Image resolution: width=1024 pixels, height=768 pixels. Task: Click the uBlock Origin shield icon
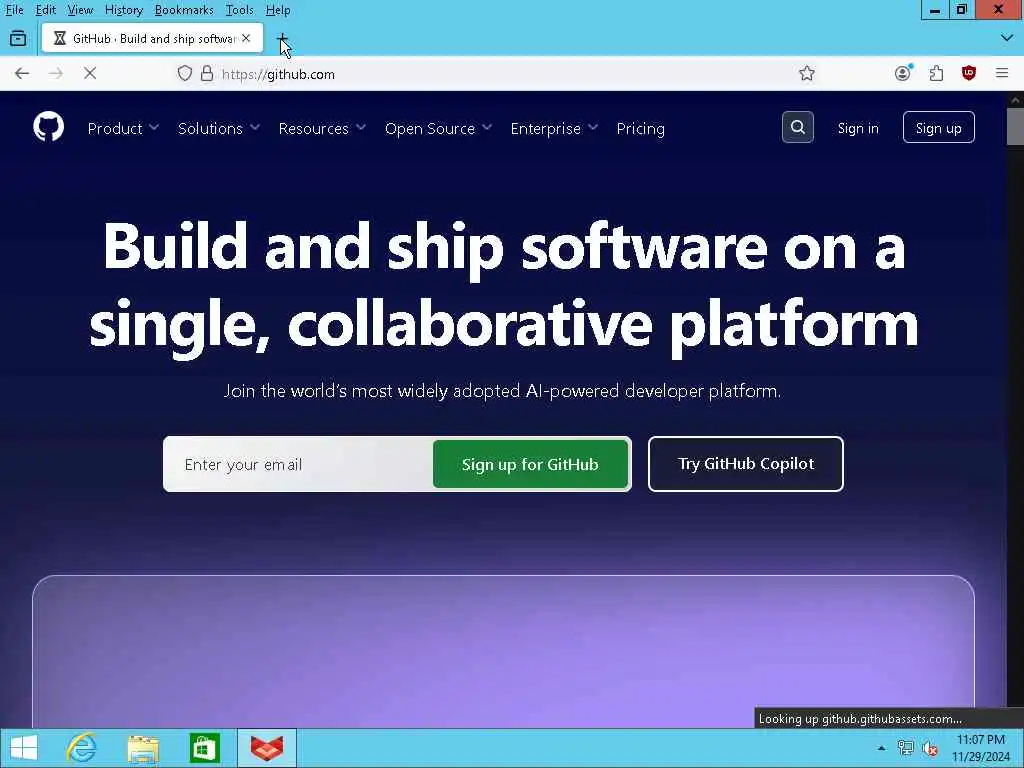[968, 73]
